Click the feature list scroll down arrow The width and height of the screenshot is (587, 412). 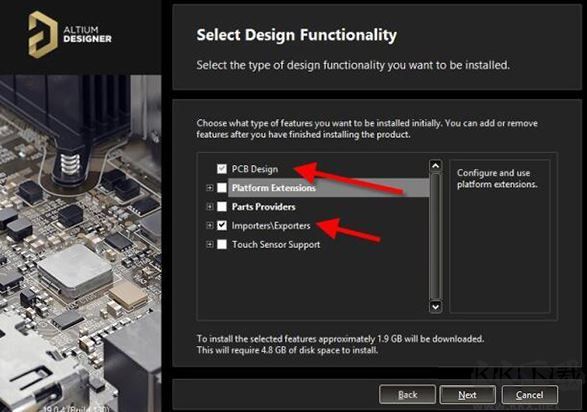pyautogui.click(x=435, y=306)
